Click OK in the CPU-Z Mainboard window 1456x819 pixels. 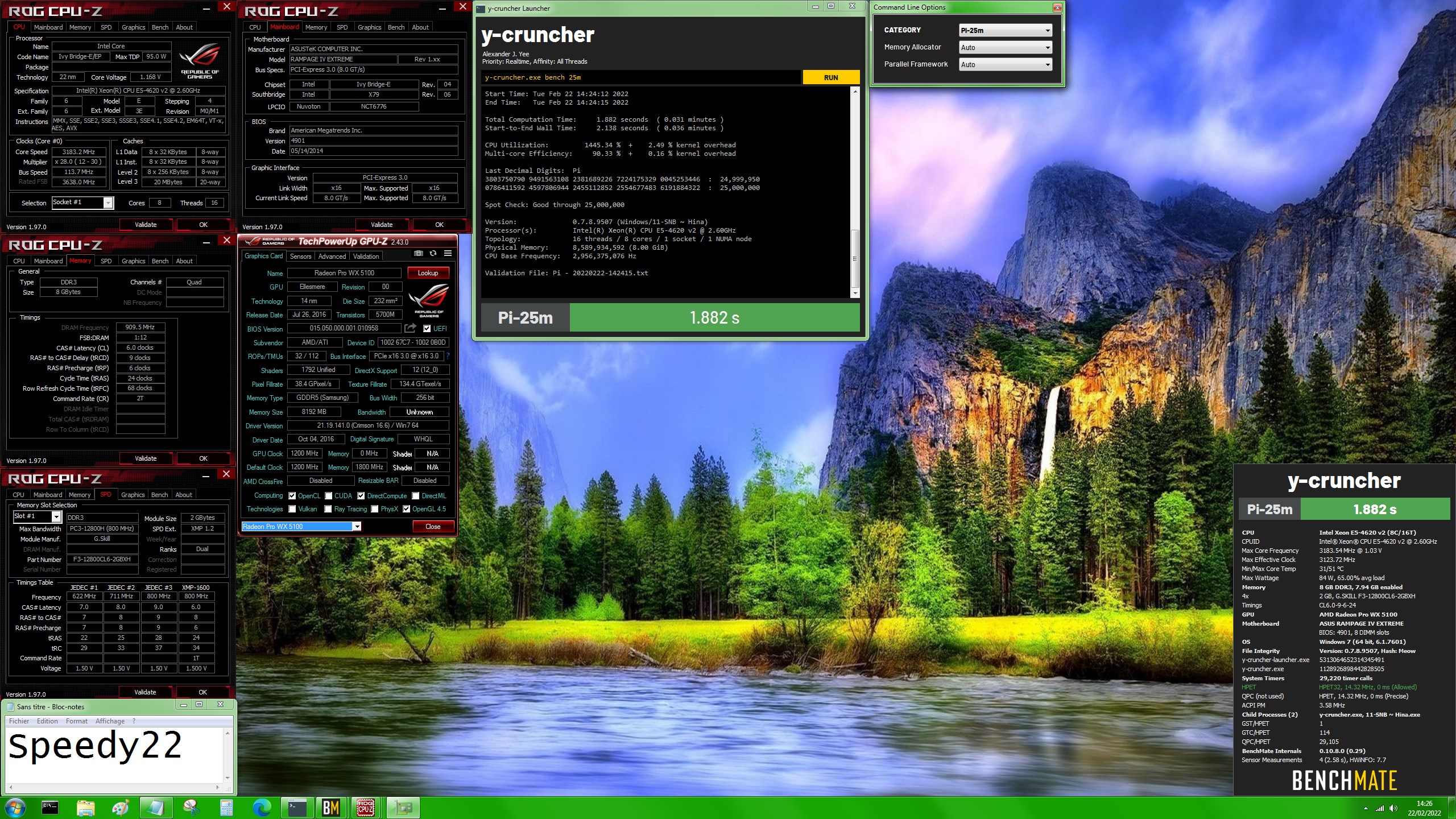tap(439, 225)
